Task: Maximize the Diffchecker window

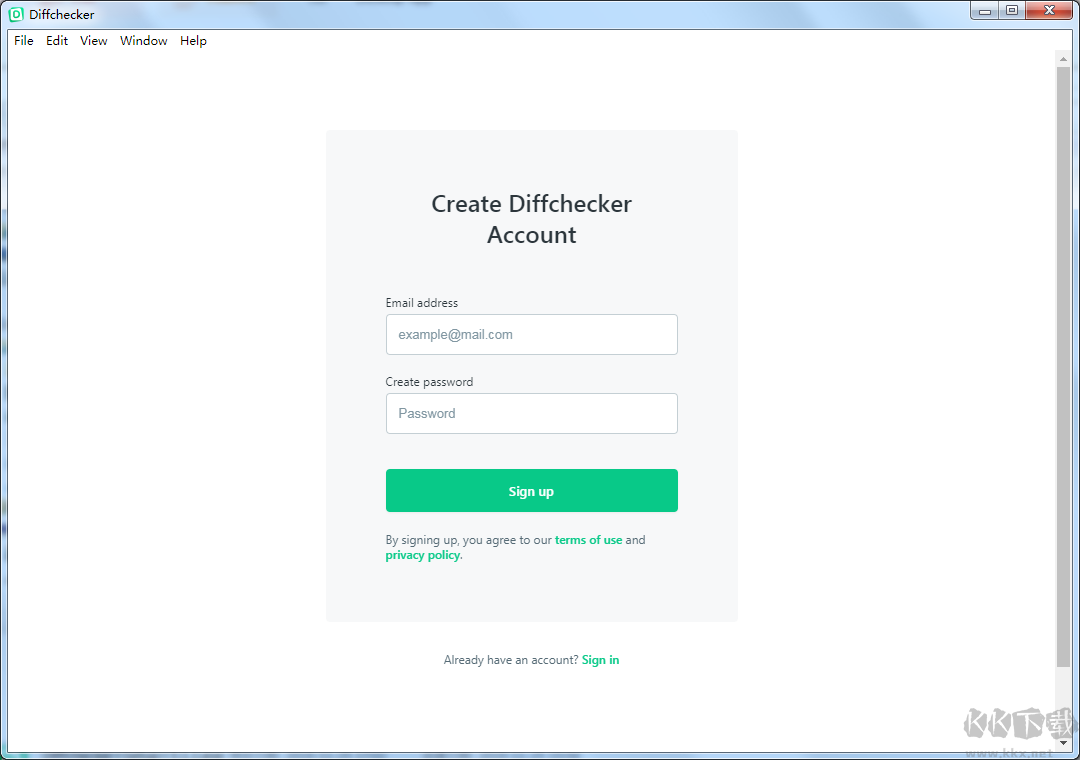Action: [x=1012, y=10]
